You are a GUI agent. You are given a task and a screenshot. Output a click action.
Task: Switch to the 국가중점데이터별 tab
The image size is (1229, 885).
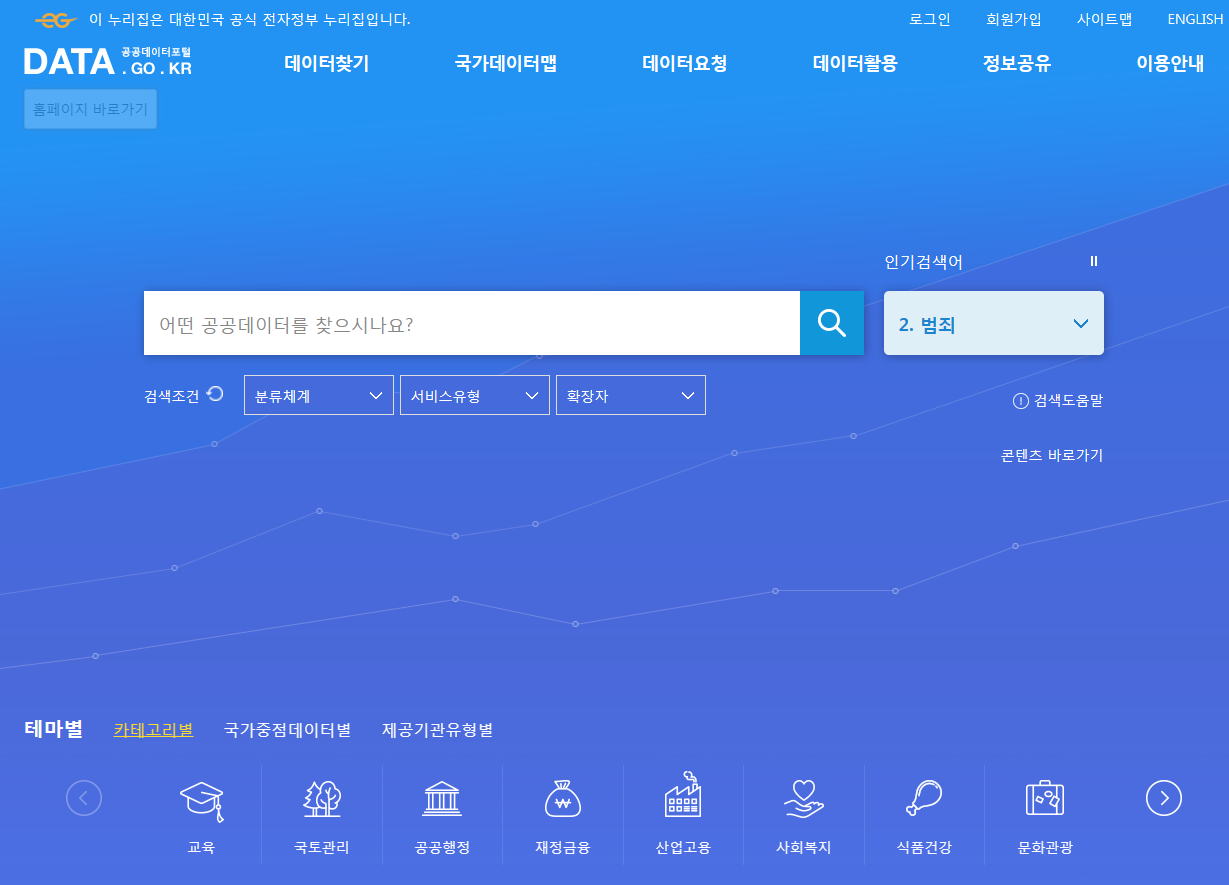pos(288,730)
